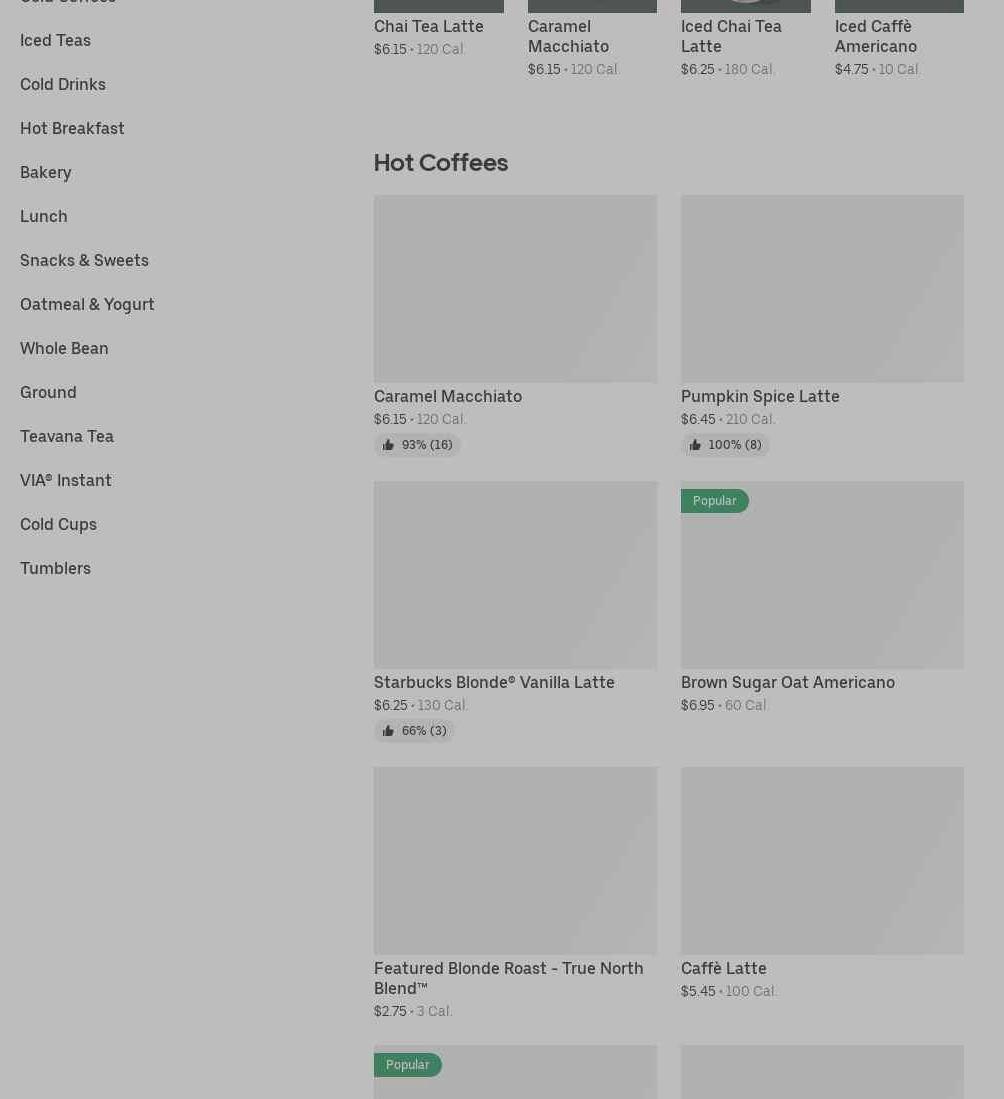Click thumbs-up rating icon under Caramel Macchiato
This screenshot has height=1099, width=1004.
pos(388,445)
